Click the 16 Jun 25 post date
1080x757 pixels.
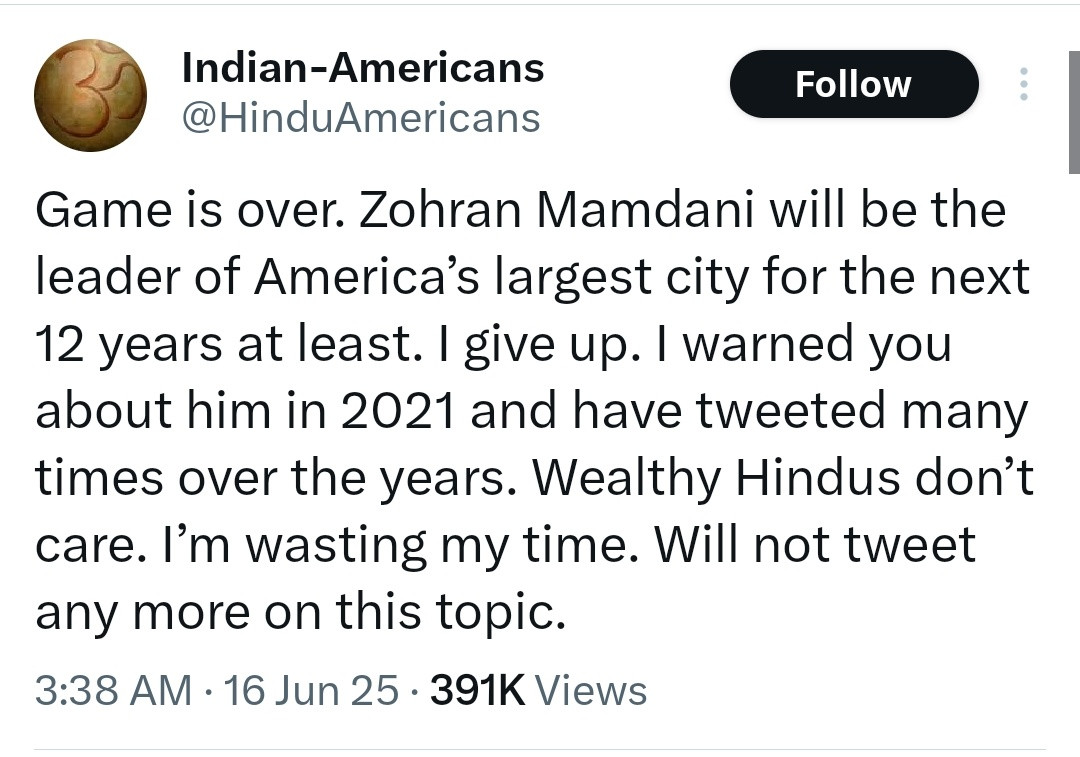coord(312,690)
